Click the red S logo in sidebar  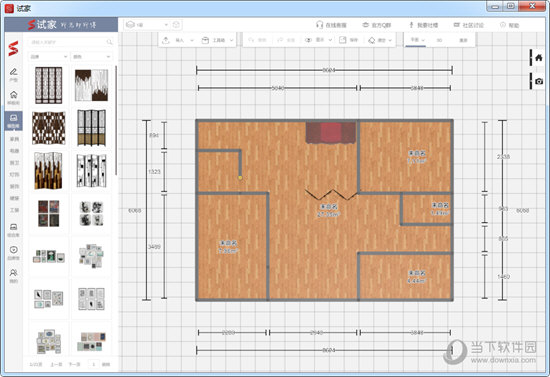point(13,48)
